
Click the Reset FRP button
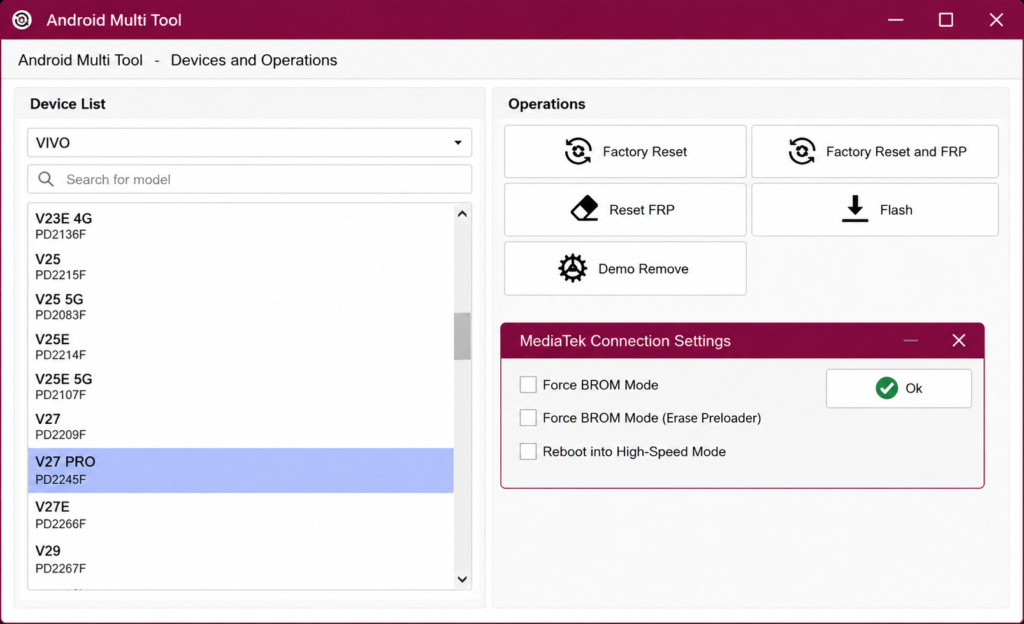pyautogui.click(x=625, y=210)
